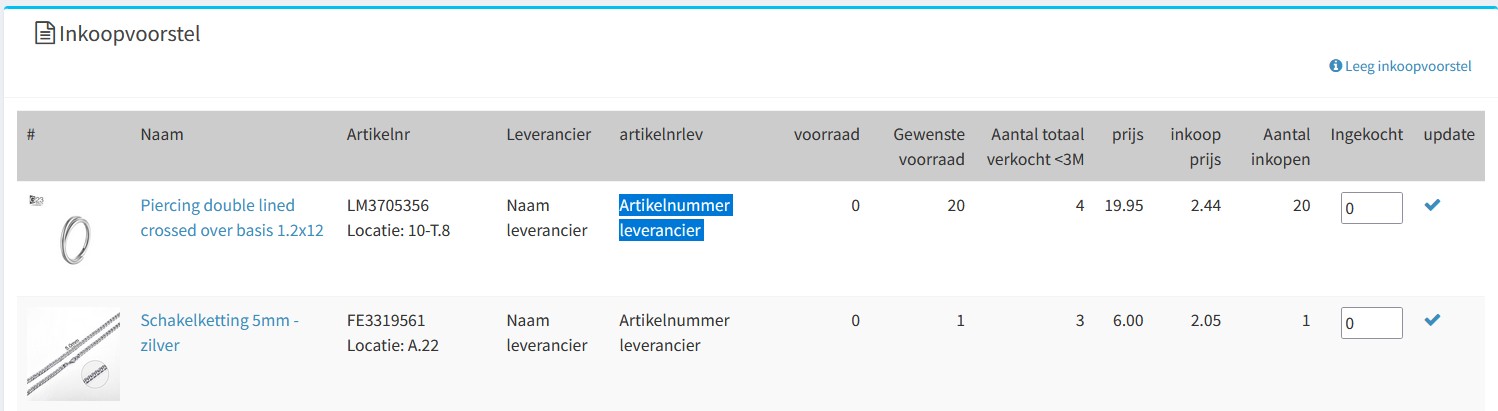The height and width of the screenshot is (411, 1498).
Task: Click the update checkmark for Schakelketting row
Action: point(1432,320)
